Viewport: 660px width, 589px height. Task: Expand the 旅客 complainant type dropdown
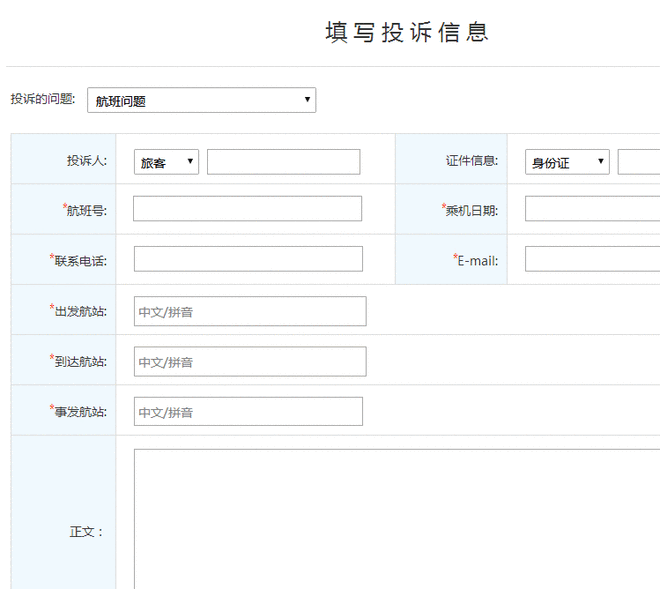tap(166, 162)
